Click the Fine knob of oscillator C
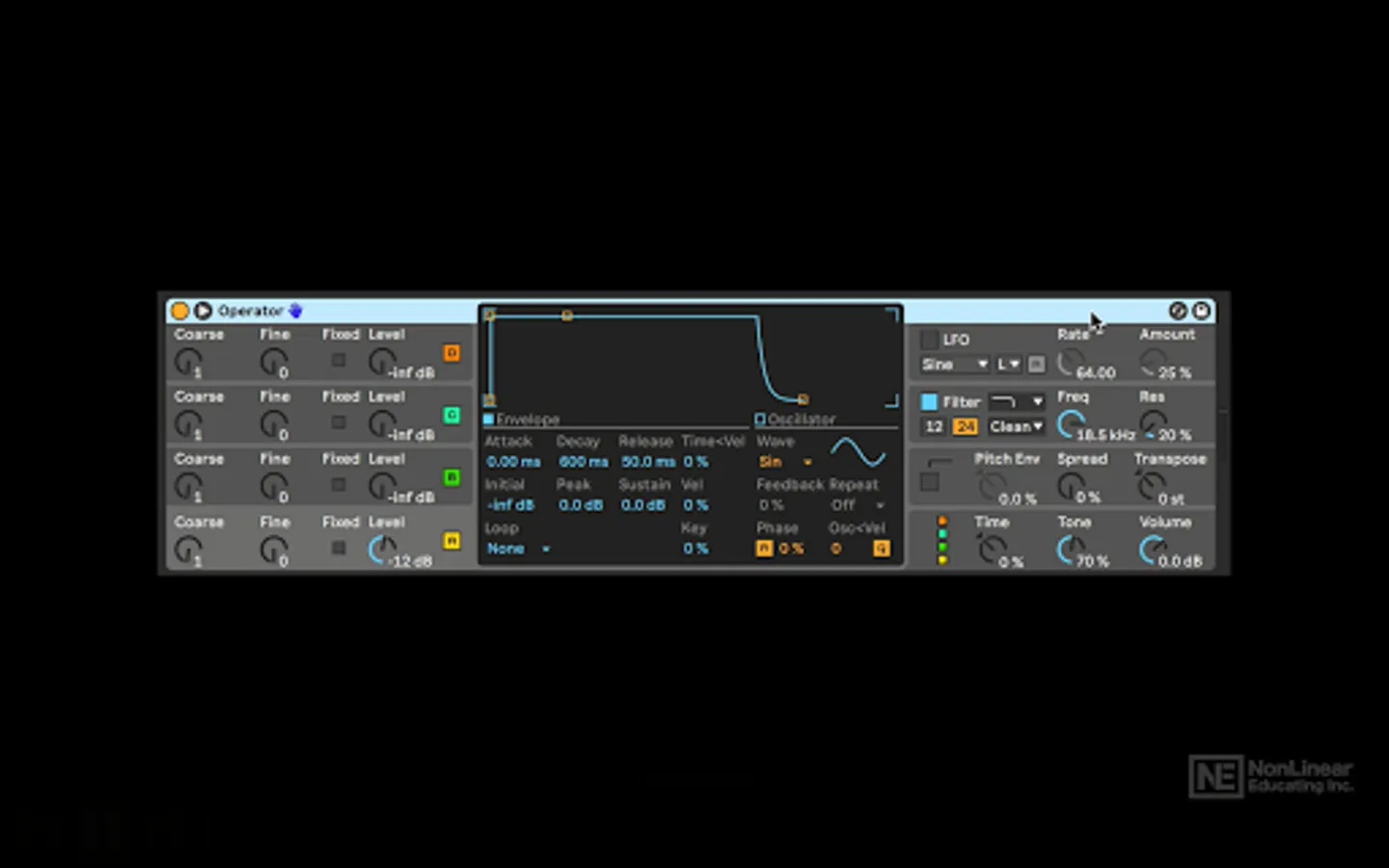Viewport: 1389px width, 868px height. tap(273, 424)
